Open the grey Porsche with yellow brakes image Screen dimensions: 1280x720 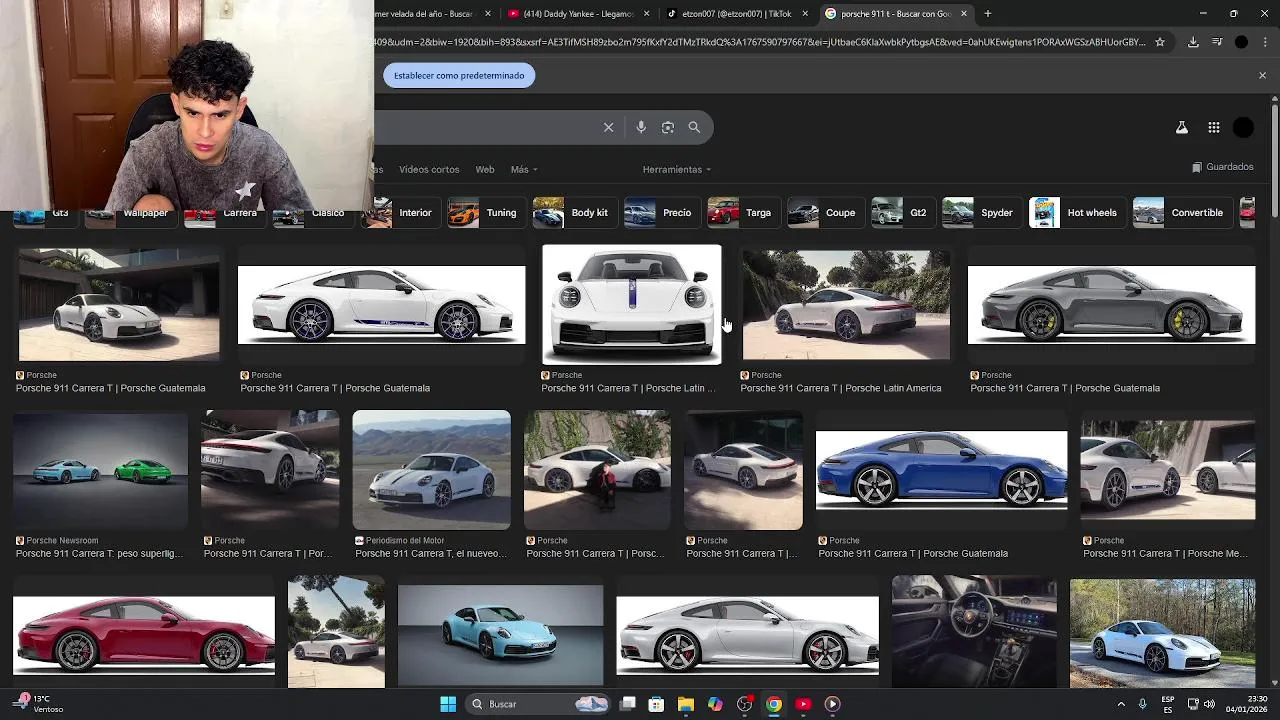click(1111, 305)
